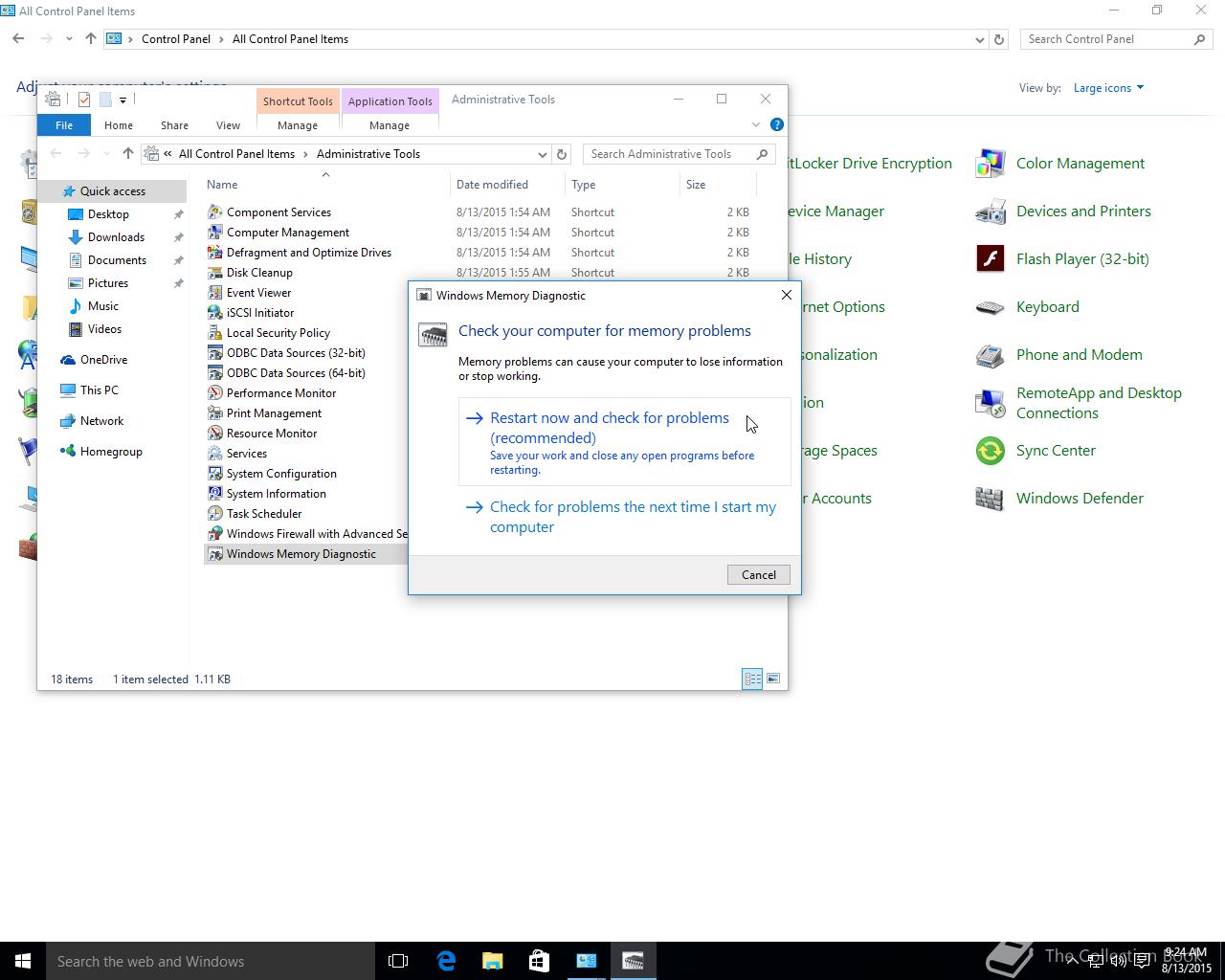Click the Color Management icon in Control Panel

point(990,164)
